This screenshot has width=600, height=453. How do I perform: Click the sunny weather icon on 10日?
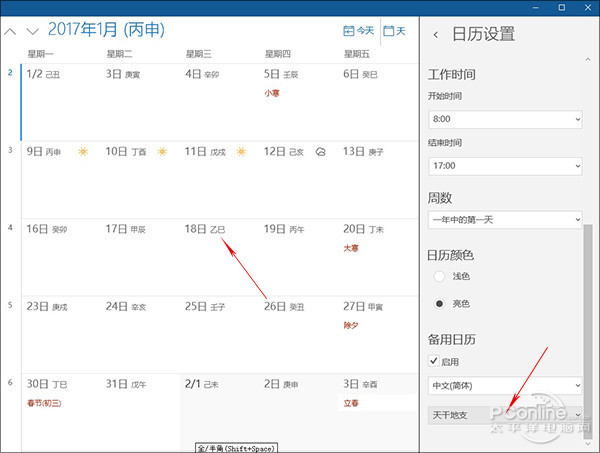[x=162, y=152]
